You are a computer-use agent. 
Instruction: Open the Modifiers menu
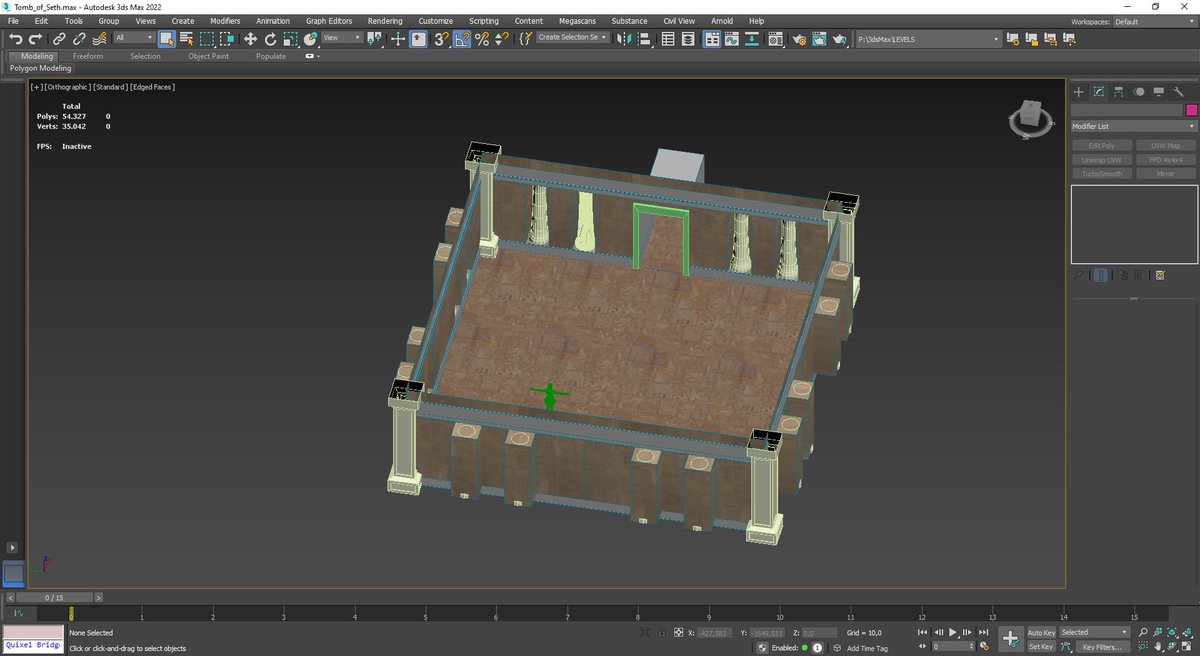tap(225, 21)
